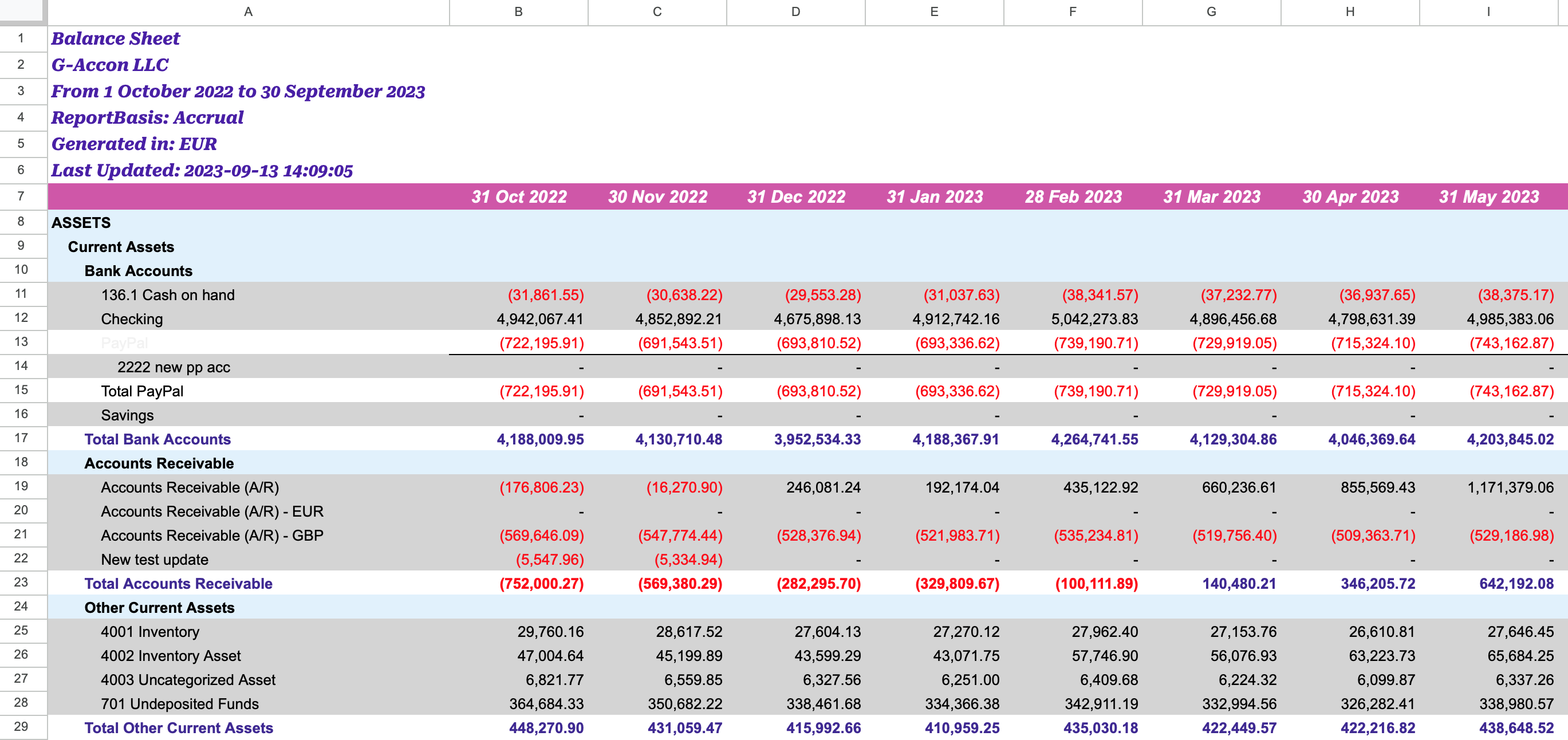Click the 'Checking' row label
The height and width of the screenshot is (740, 1568).
coord(132,319)
